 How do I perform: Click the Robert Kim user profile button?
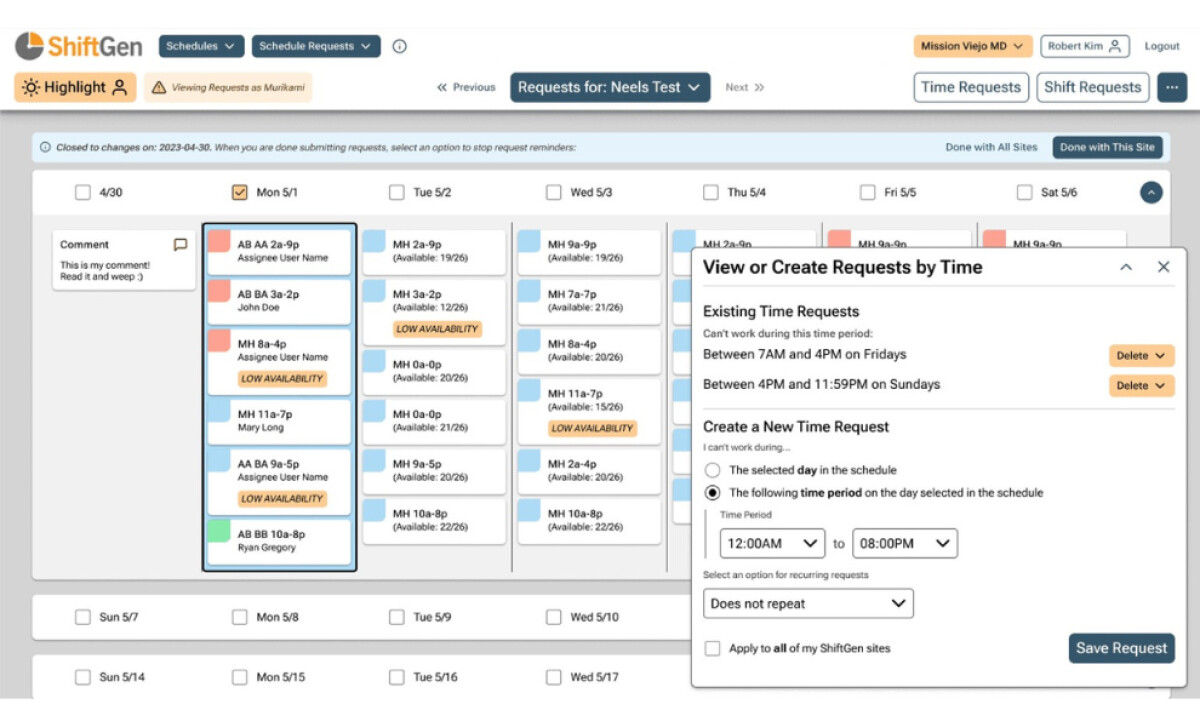[1084, 46]
